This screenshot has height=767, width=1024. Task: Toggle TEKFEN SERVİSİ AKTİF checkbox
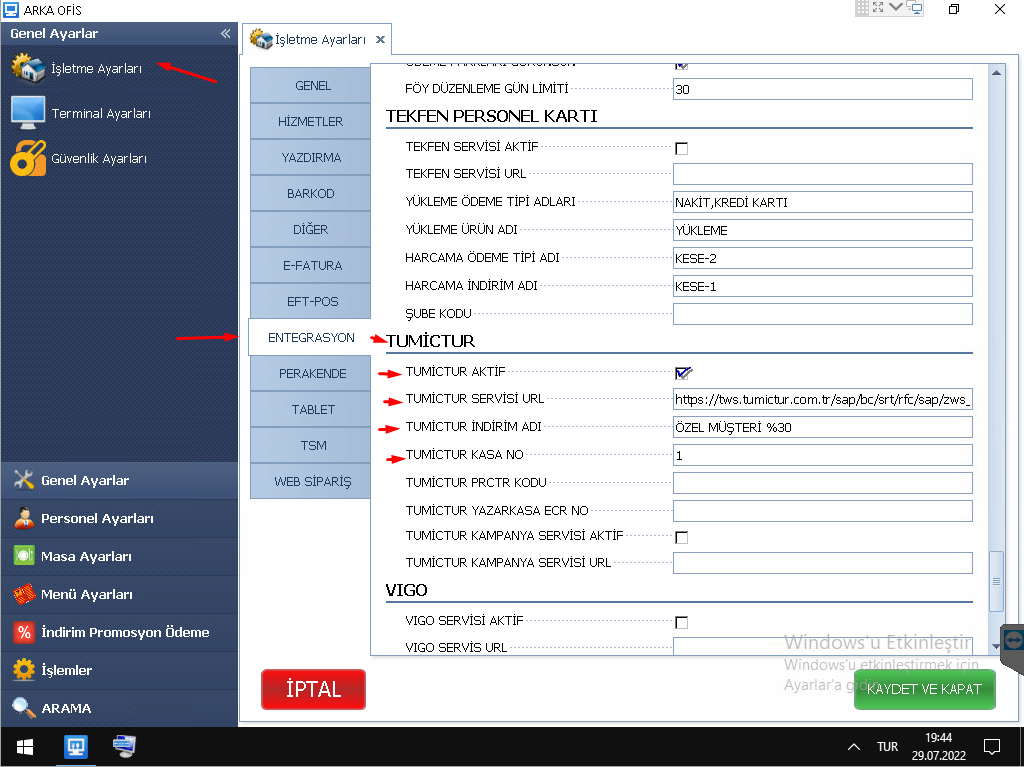681,148
